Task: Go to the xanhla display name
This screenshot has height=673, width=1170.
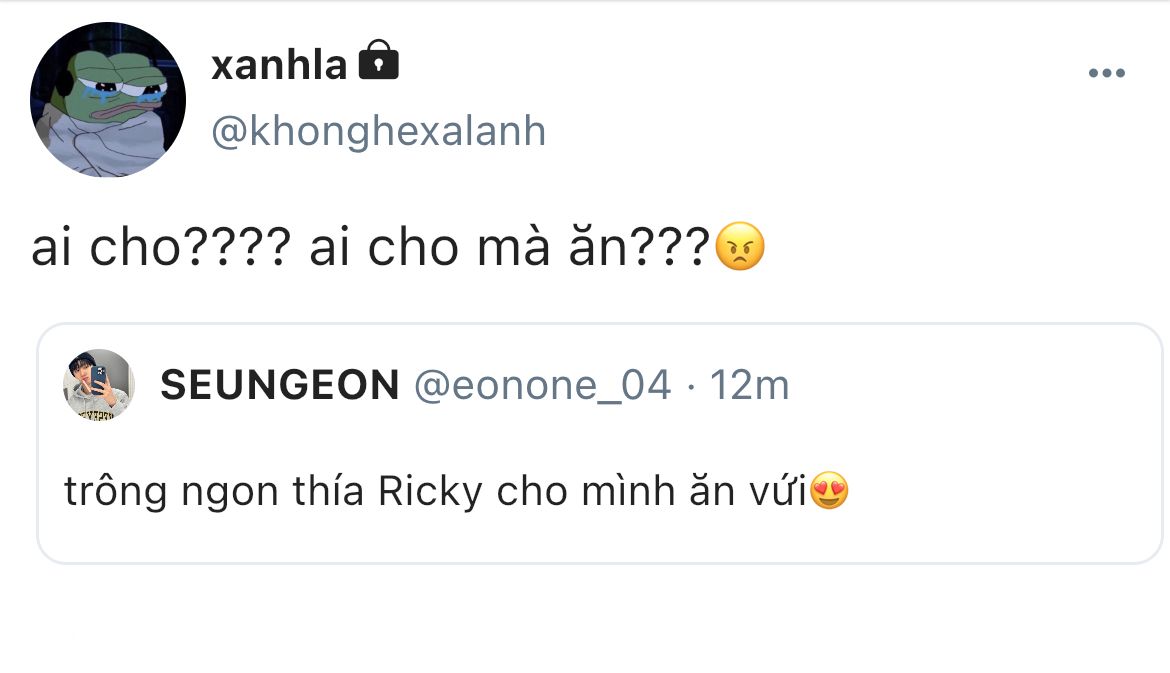Action: [279, 65]
